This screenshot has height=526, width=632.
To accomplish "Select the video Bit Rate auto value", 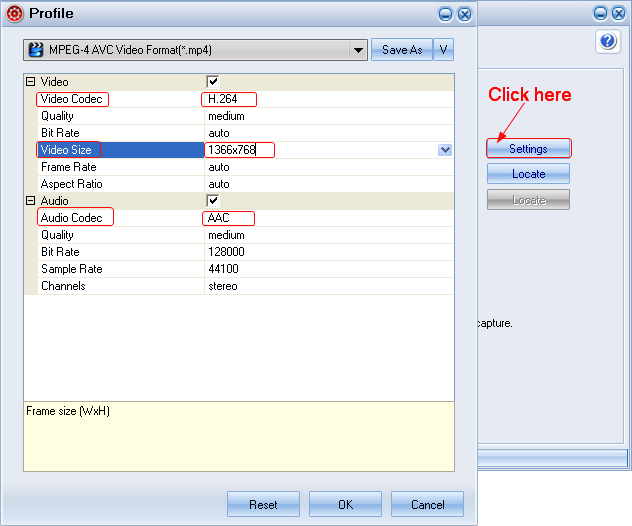I will click(219, 133).
